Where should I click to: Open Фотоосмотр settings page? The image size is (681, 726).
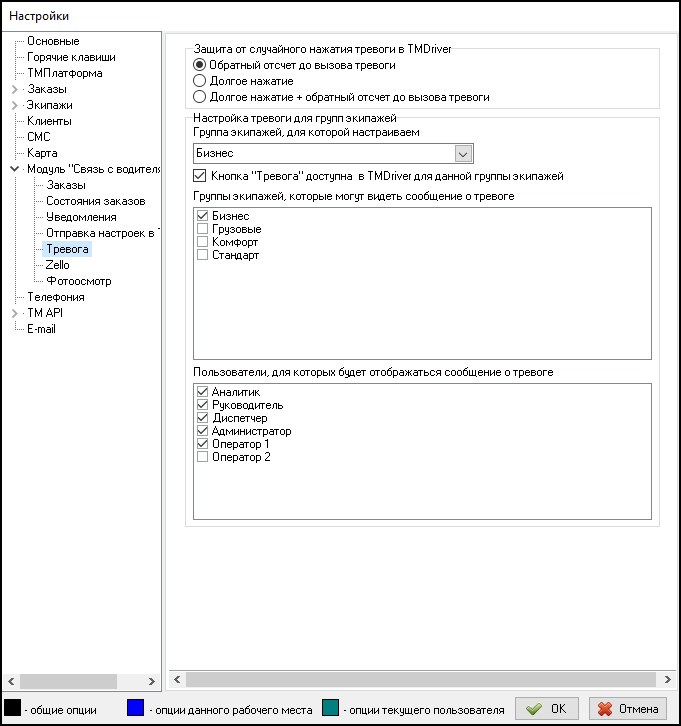point(79,281)
